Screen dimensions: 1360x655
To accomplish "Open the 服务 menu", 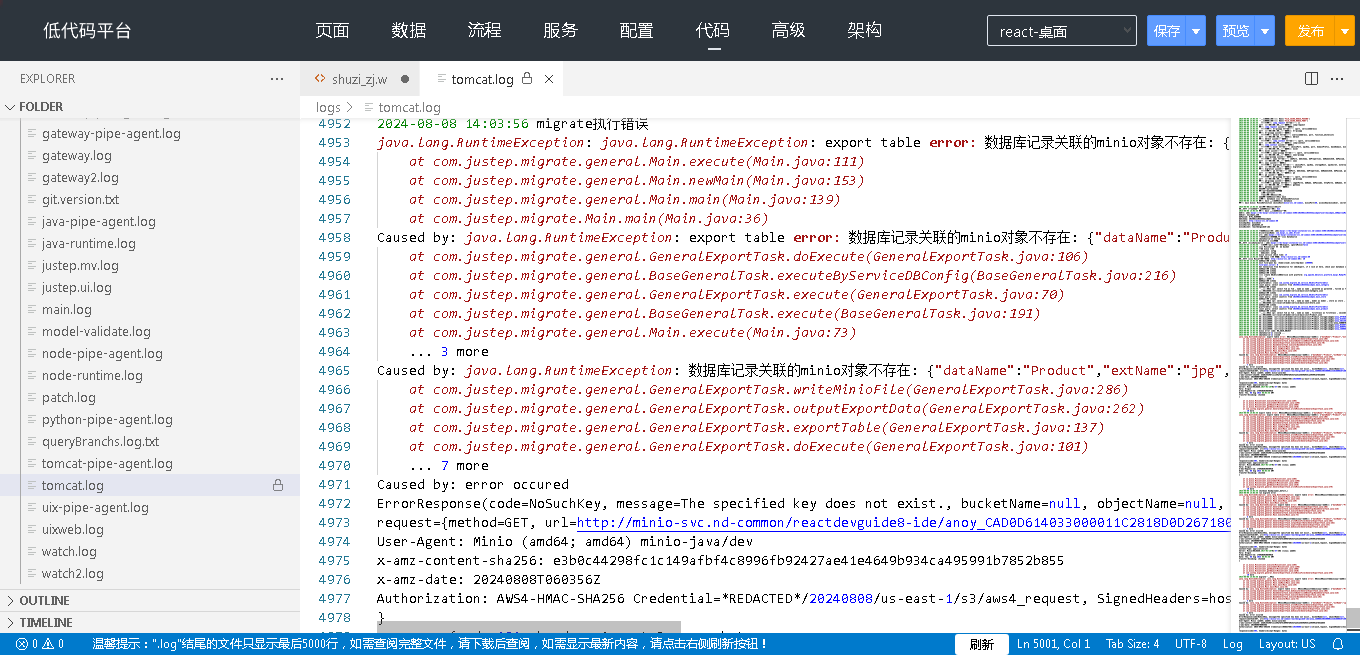I will pyautogui.click(x=560, y=30).
